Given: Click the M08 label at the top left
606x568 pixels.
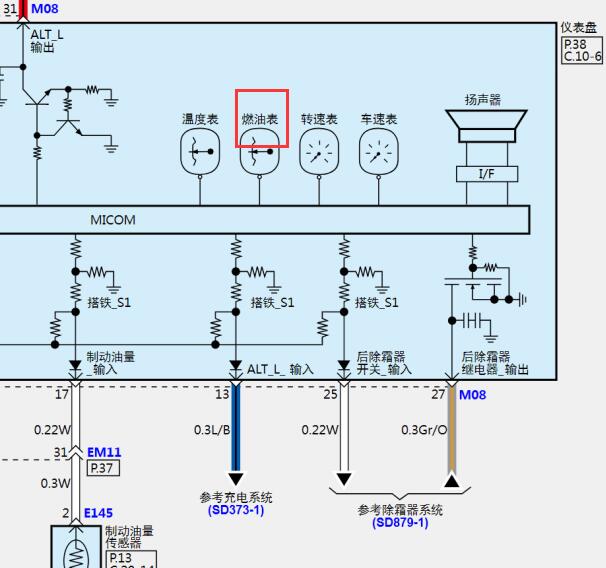Looking at the screenshot, I should click(44, 8).
